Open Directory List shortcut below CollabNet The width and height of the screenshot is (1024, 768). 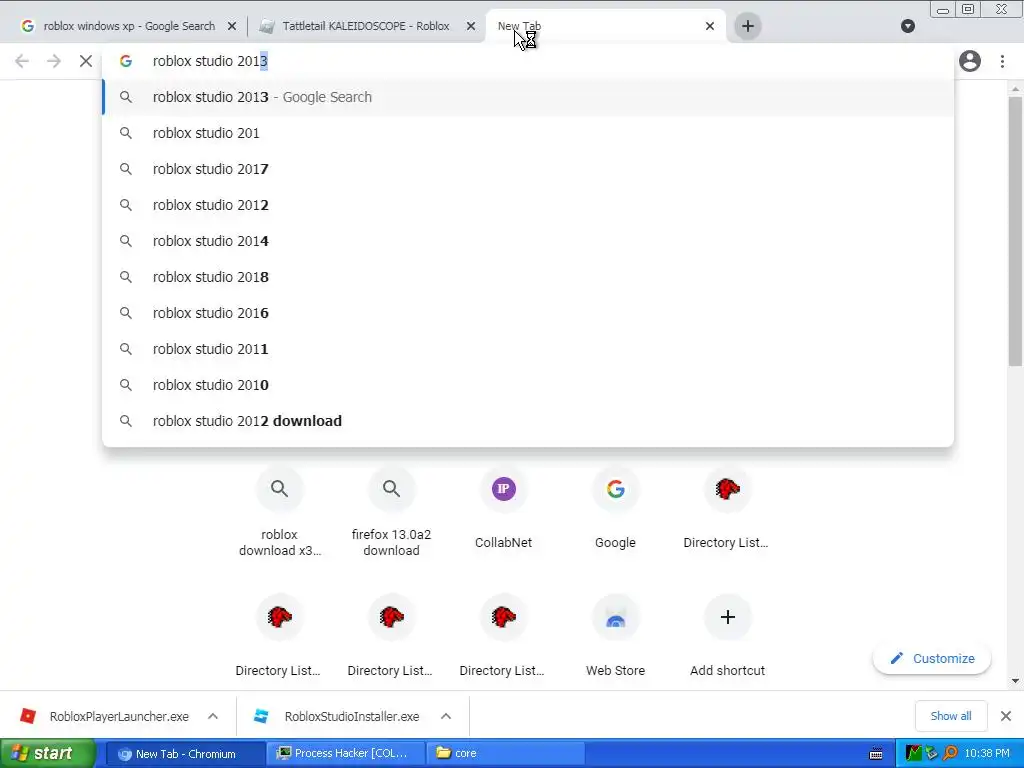tap(504, 635)
